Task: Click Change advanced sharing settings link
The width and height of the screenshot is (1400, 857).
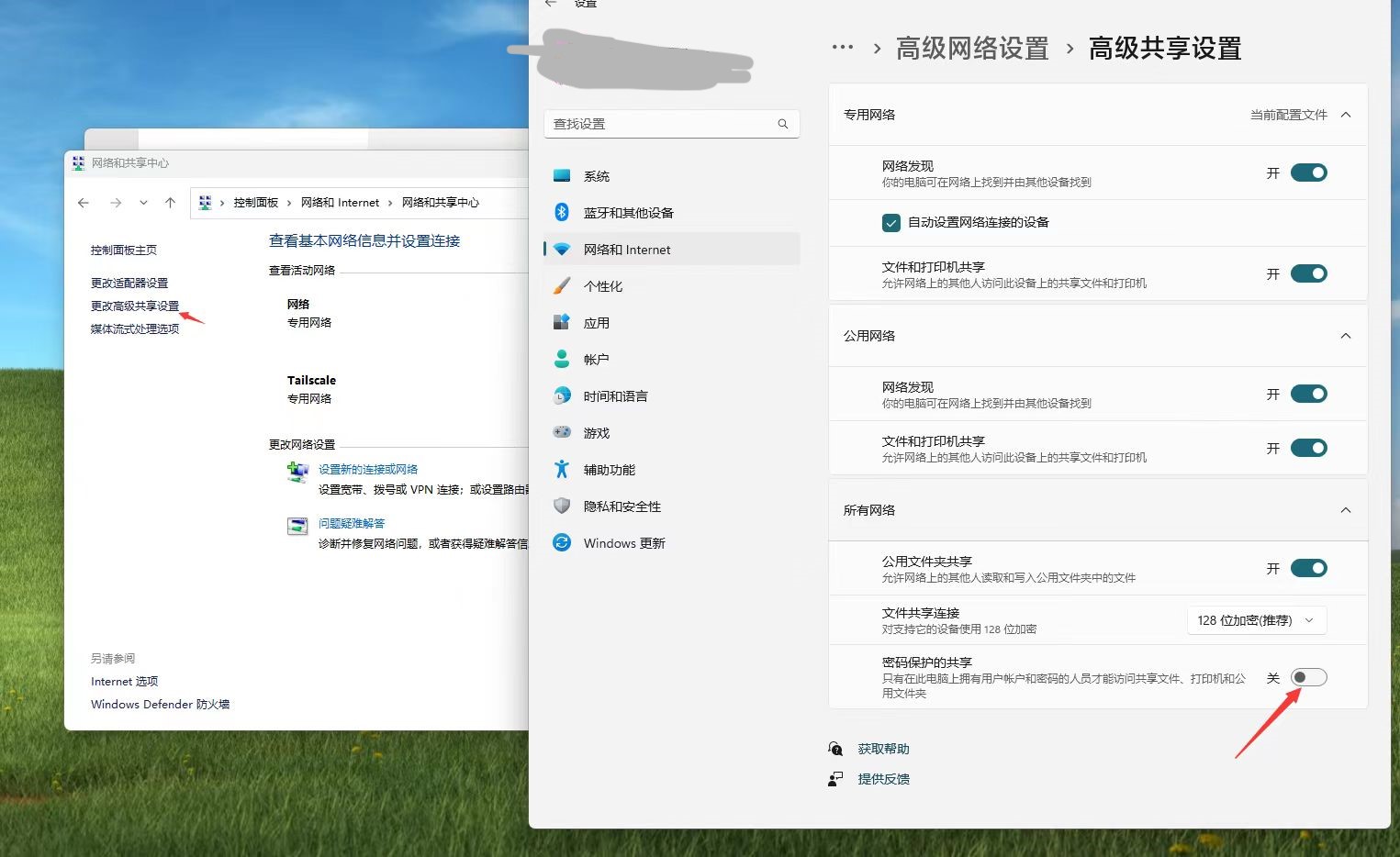Action: [135, 306]
